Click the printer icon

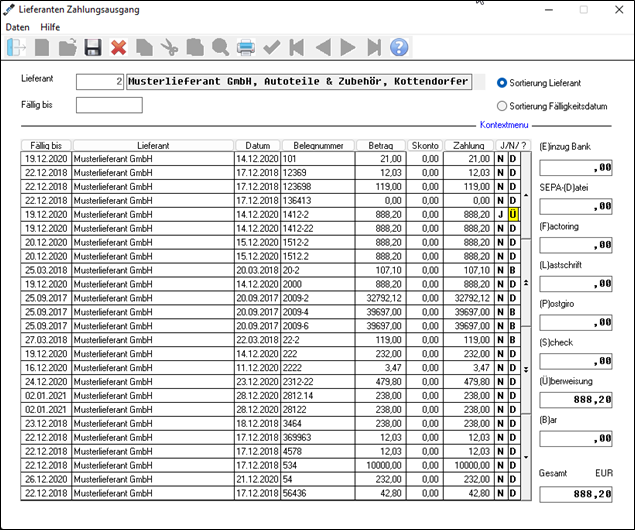tap(246, 47)
